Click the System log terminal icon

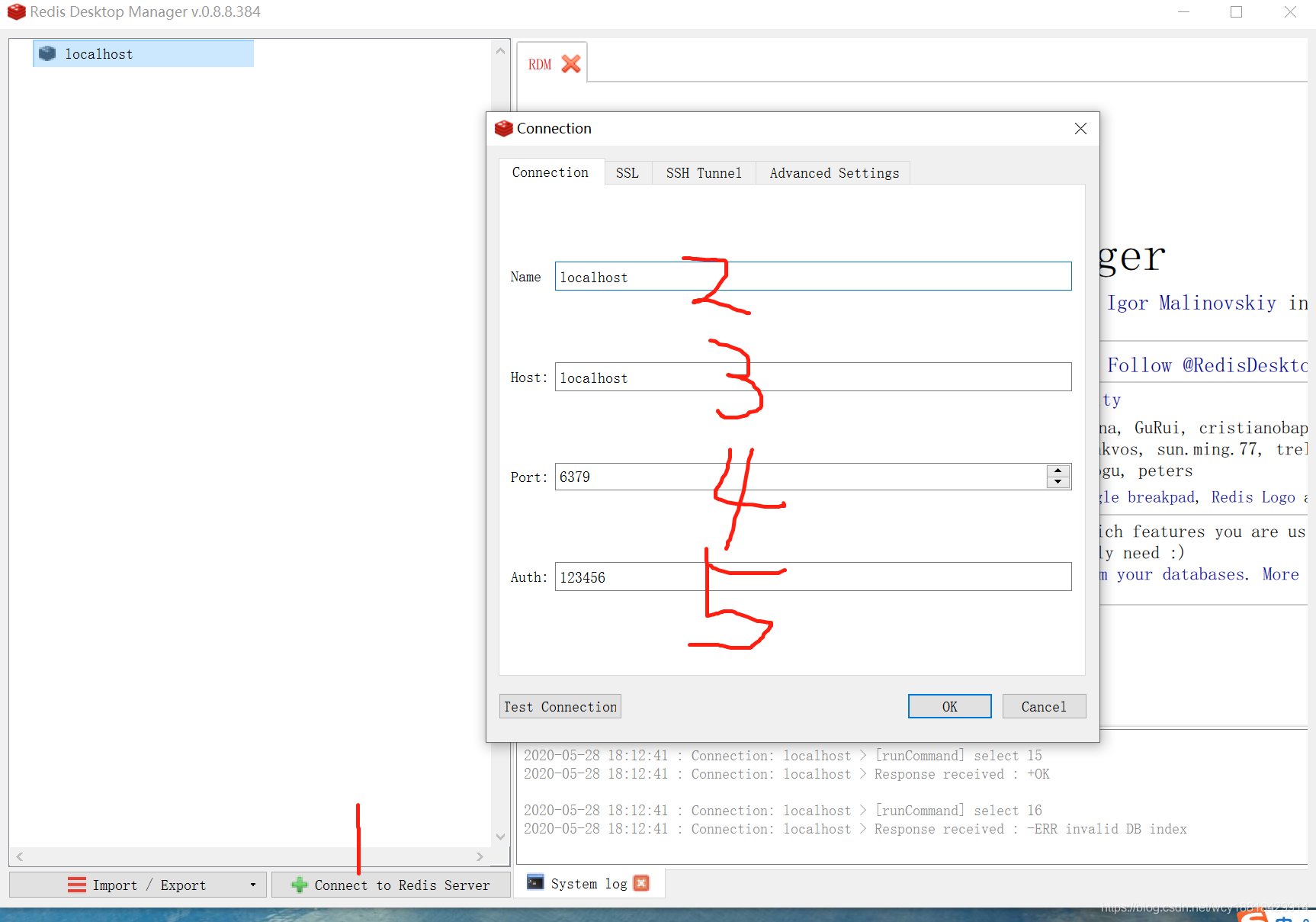[537, 882]
